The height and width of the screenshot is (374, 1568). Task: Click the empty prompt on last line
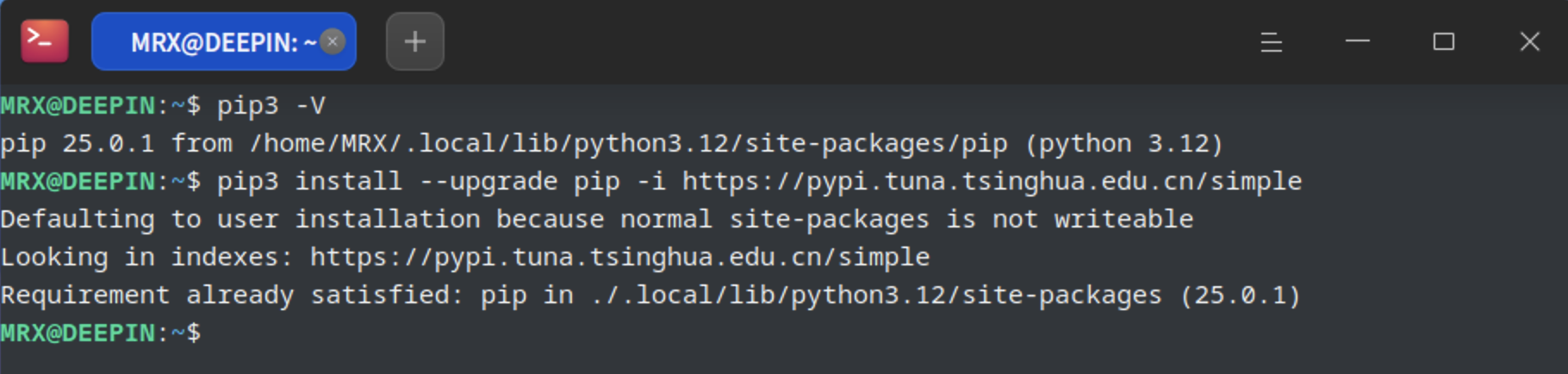point(101,333)
